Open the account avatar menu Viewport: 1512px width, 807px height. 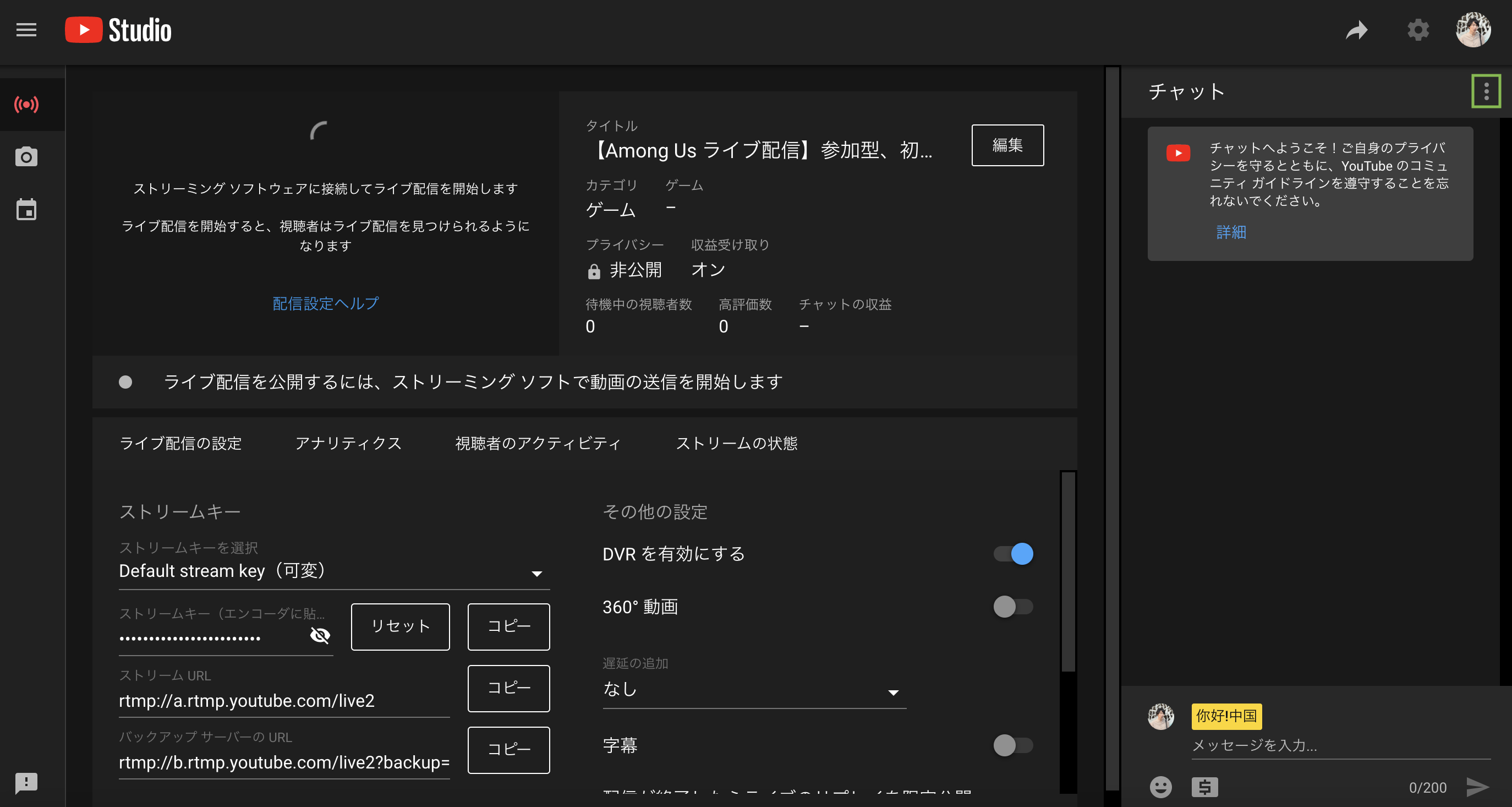[x=1473, y=30]
